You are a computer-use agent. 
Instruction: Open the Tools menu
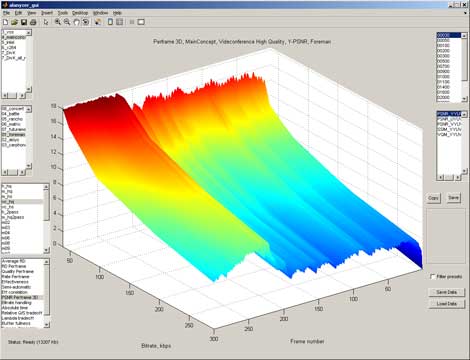(63, 13)
